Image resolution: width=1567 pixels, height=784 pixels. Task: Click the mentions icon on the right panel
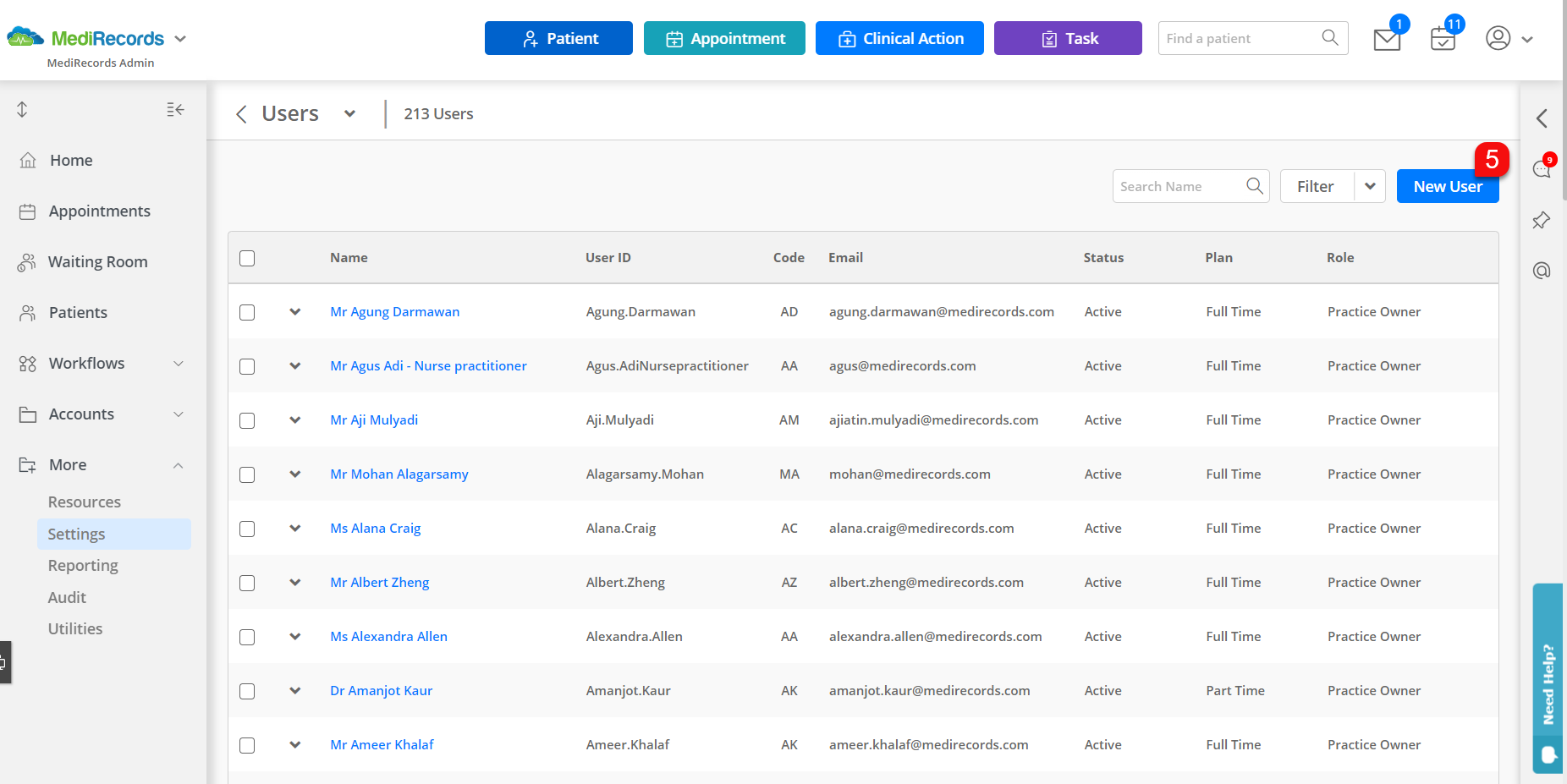[1542, 271]
